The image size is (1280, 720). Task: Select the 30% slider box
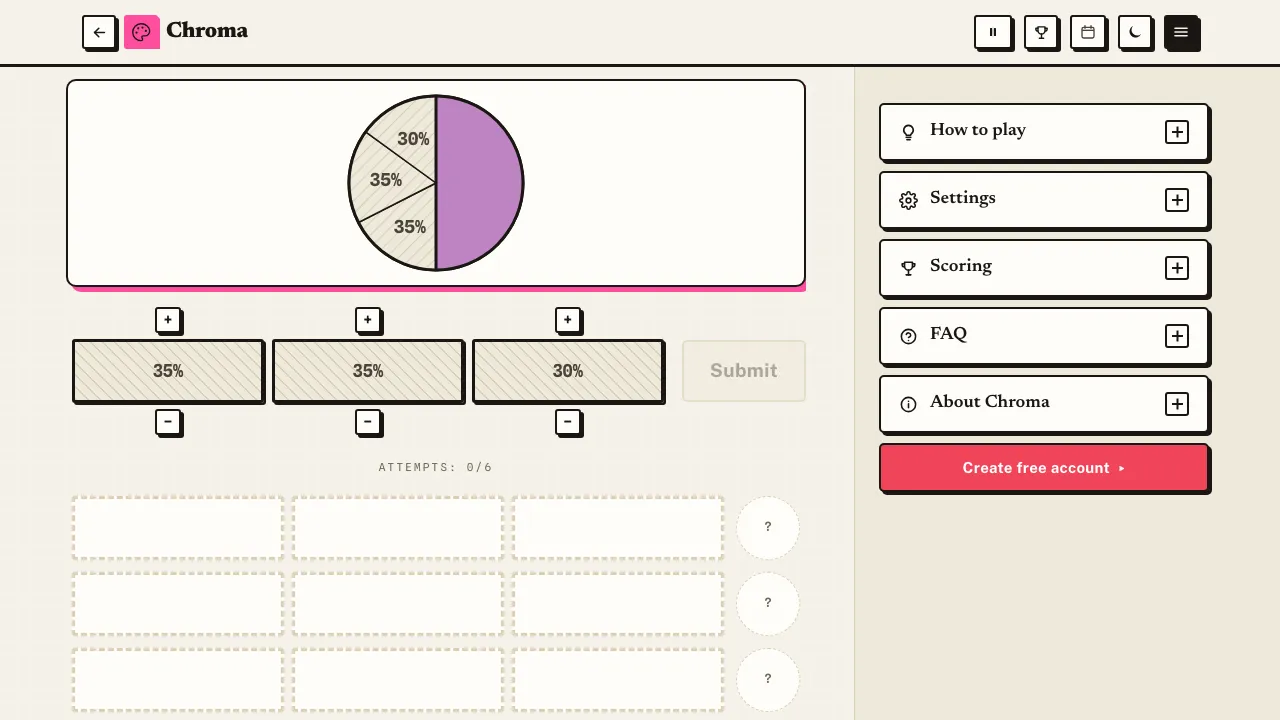coord(568,371)
